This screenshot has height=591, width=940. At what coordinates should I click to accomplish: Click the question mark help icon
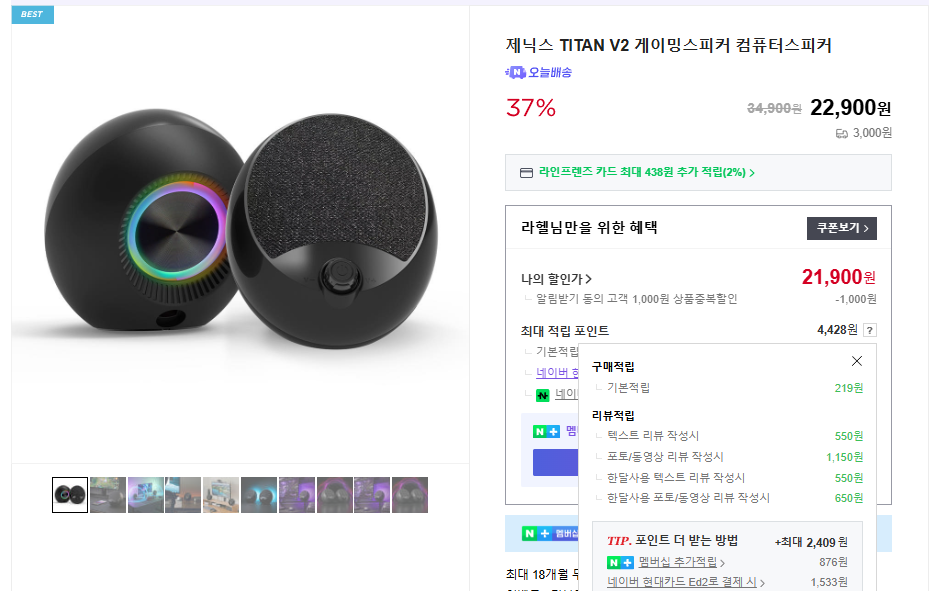pos(870,330)
